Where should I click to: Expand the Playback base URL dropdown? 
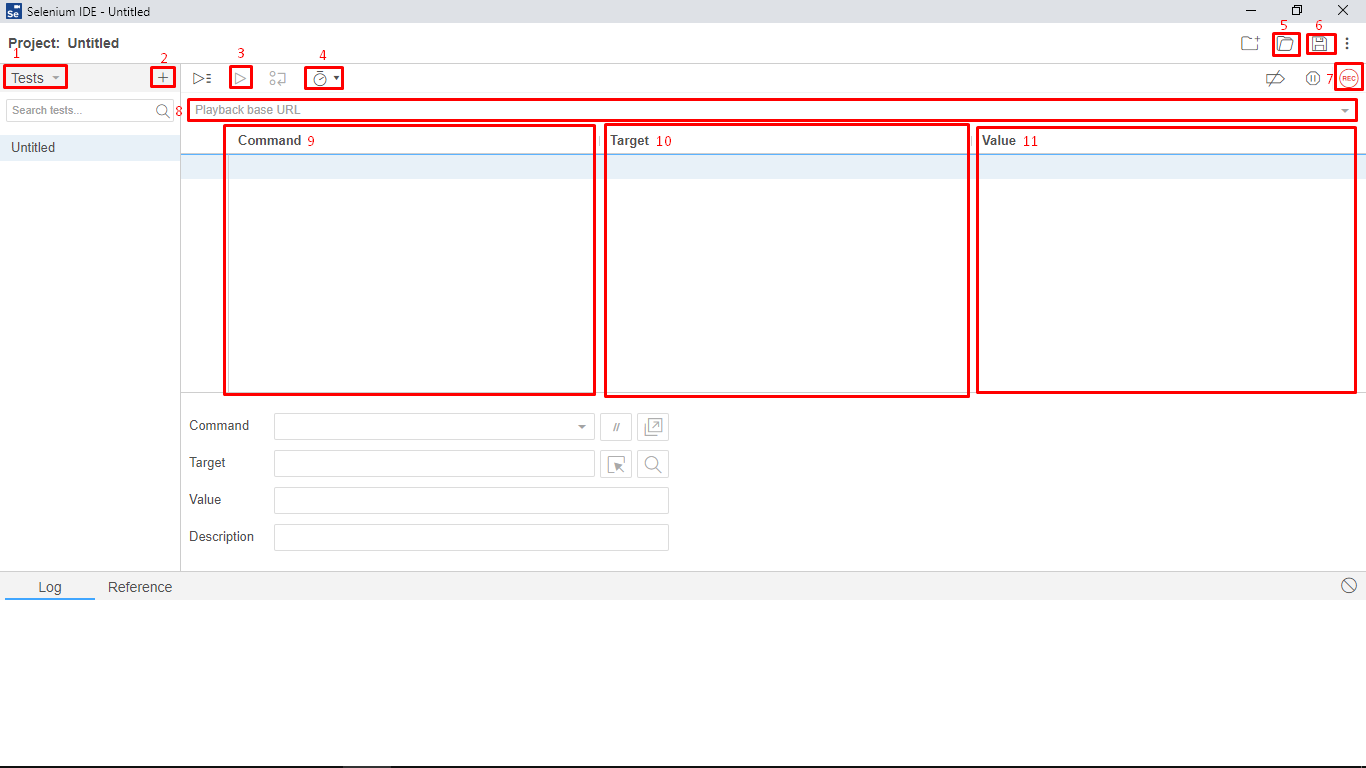pos(1346,110)
